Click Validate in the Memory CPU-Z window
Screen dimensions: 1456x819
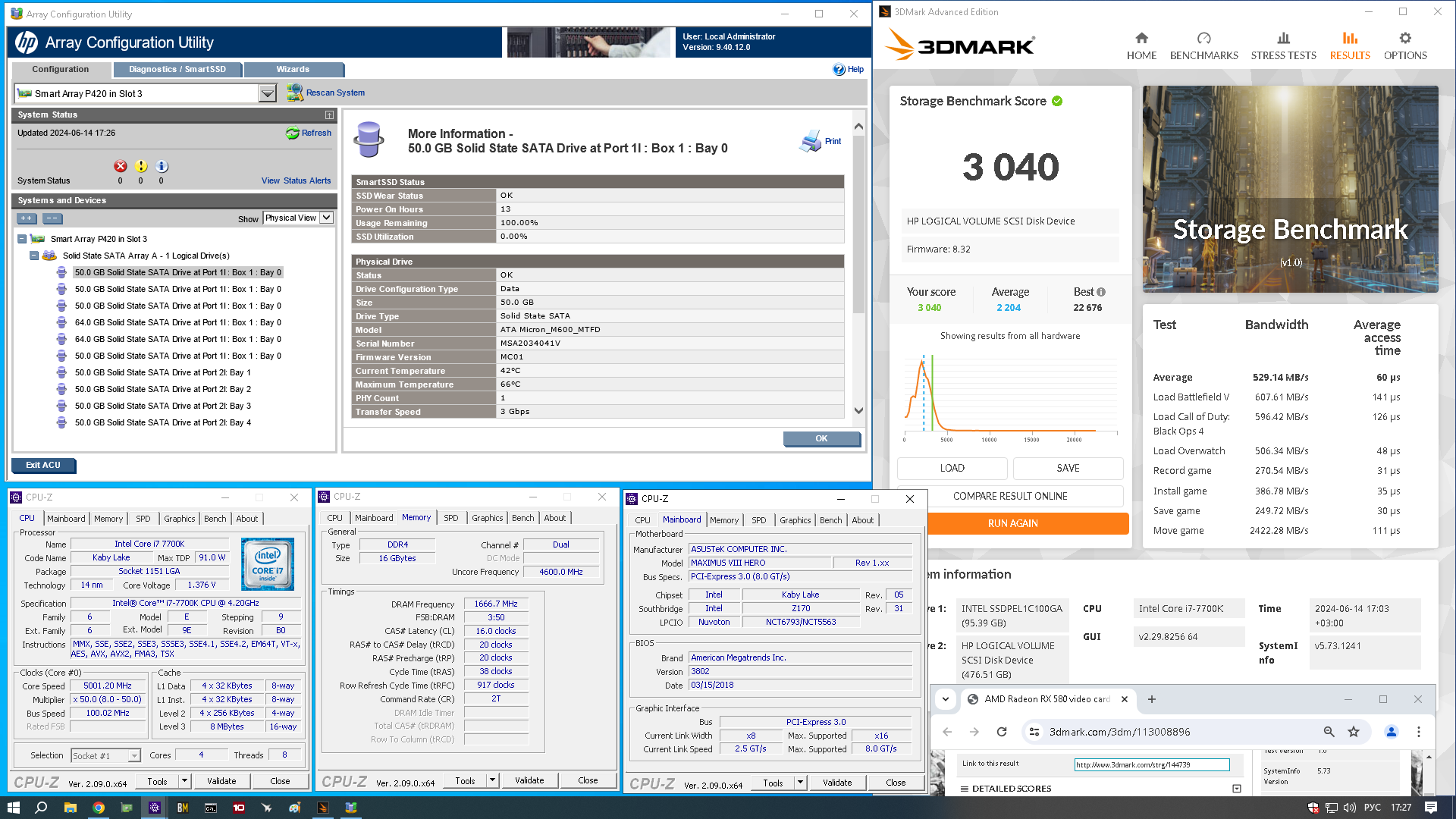tap(529, 780)
